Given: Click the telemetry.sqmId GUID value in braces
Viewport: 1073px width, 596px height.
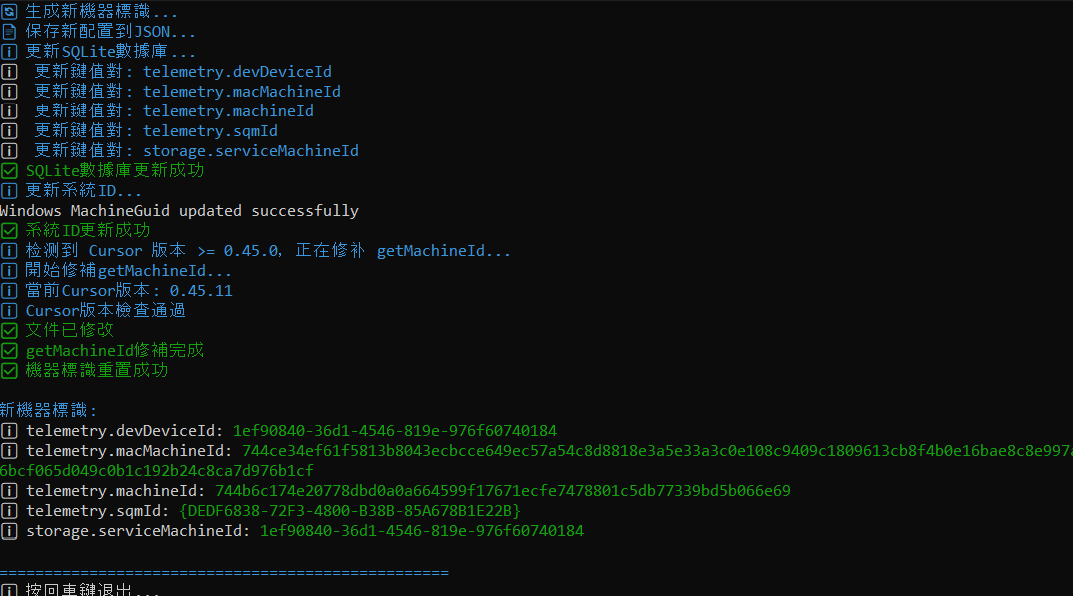Looking at the screenshot, I should tap(349, 511).
